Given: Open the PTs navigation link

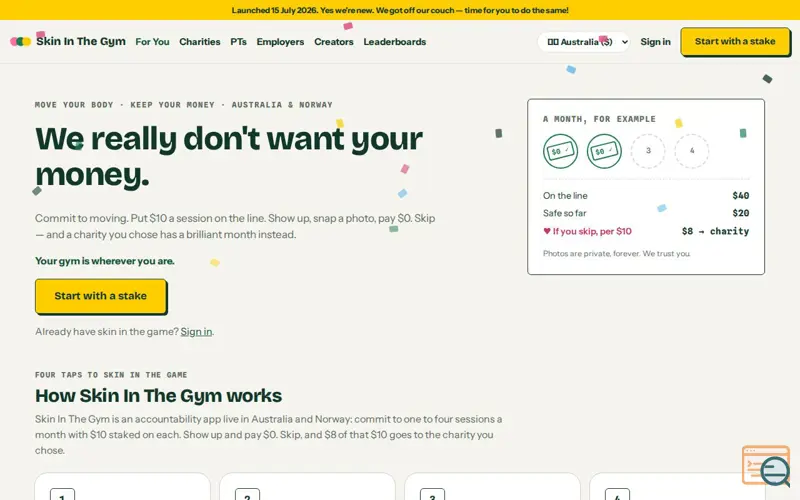Looking at the screenshot, I should click(238, 42).
